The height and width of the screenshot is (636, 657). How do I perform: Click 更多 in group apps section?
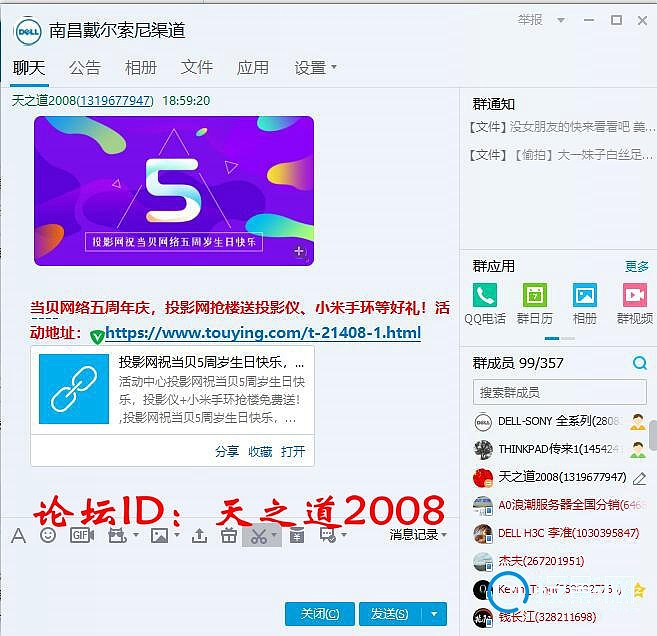click(637, 266)
